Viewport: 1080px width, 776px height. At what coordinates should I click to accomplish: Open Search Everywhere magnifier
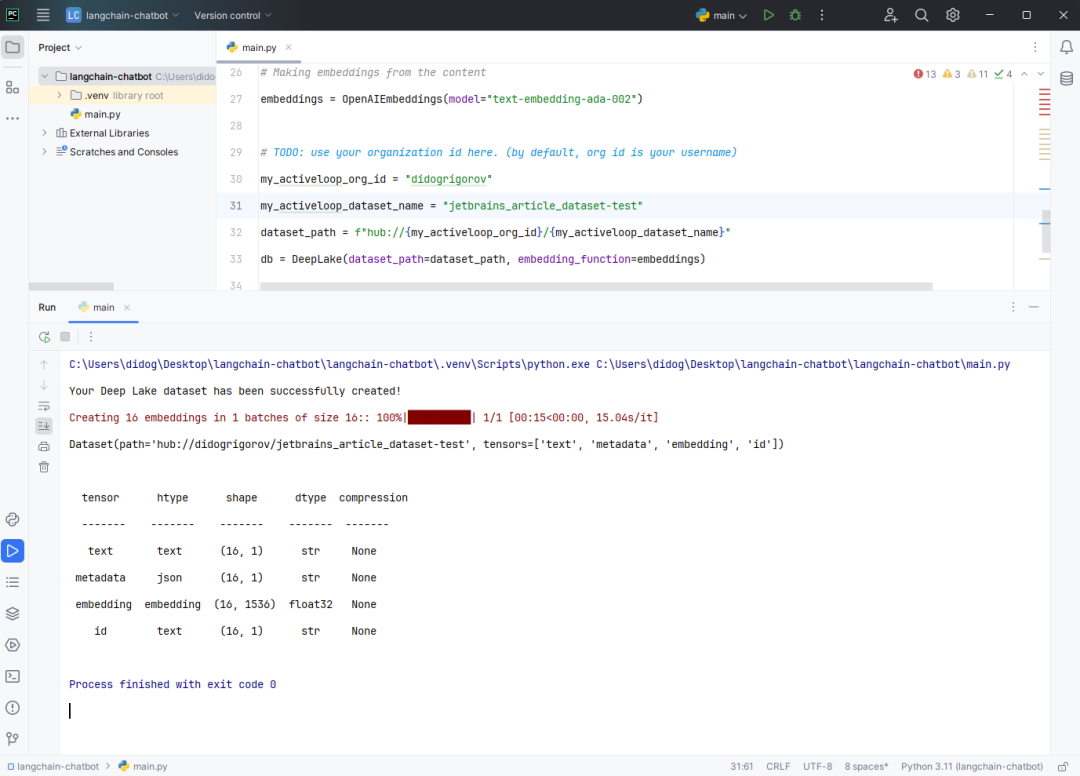click(922, 15)
